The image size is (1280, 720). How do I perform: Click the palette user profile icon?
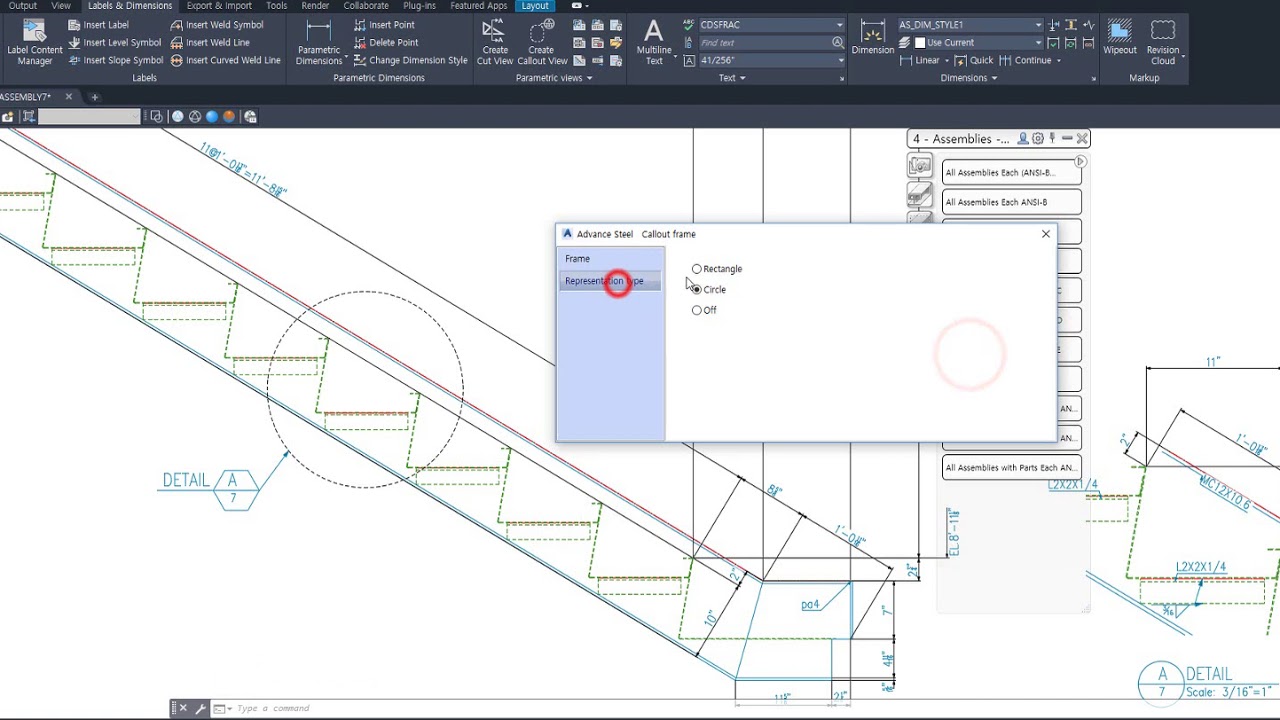click(x=1023, y=139)
